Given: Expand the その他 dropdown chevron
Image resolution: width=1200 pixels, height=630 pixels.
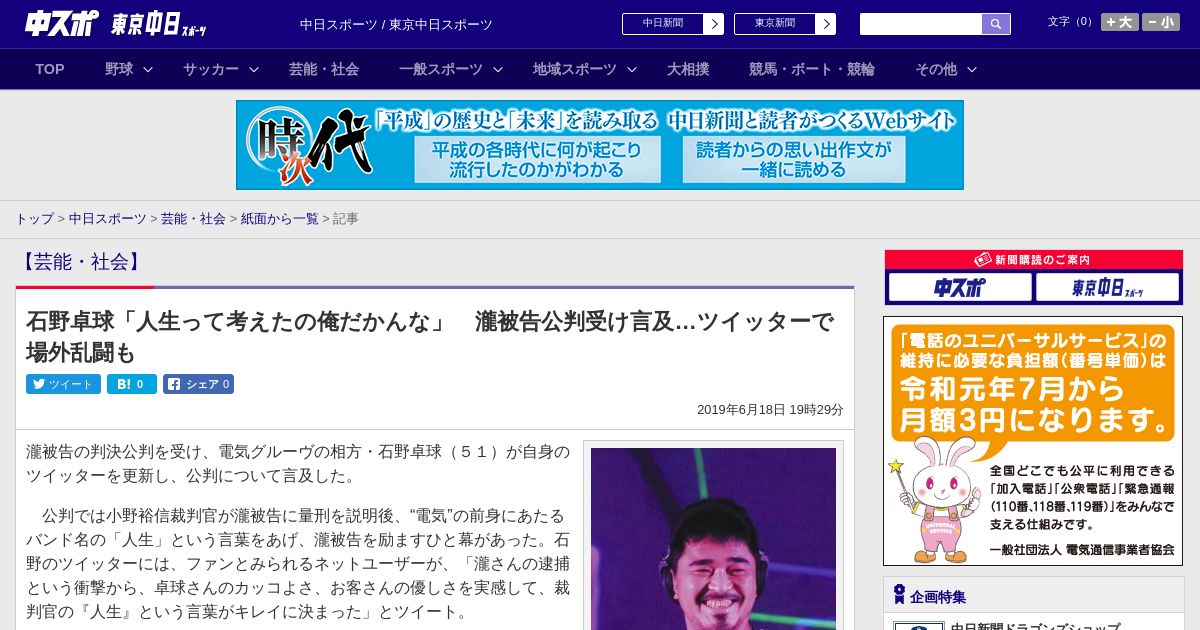Looking at the screenshot, I should (x=972, y=70).
